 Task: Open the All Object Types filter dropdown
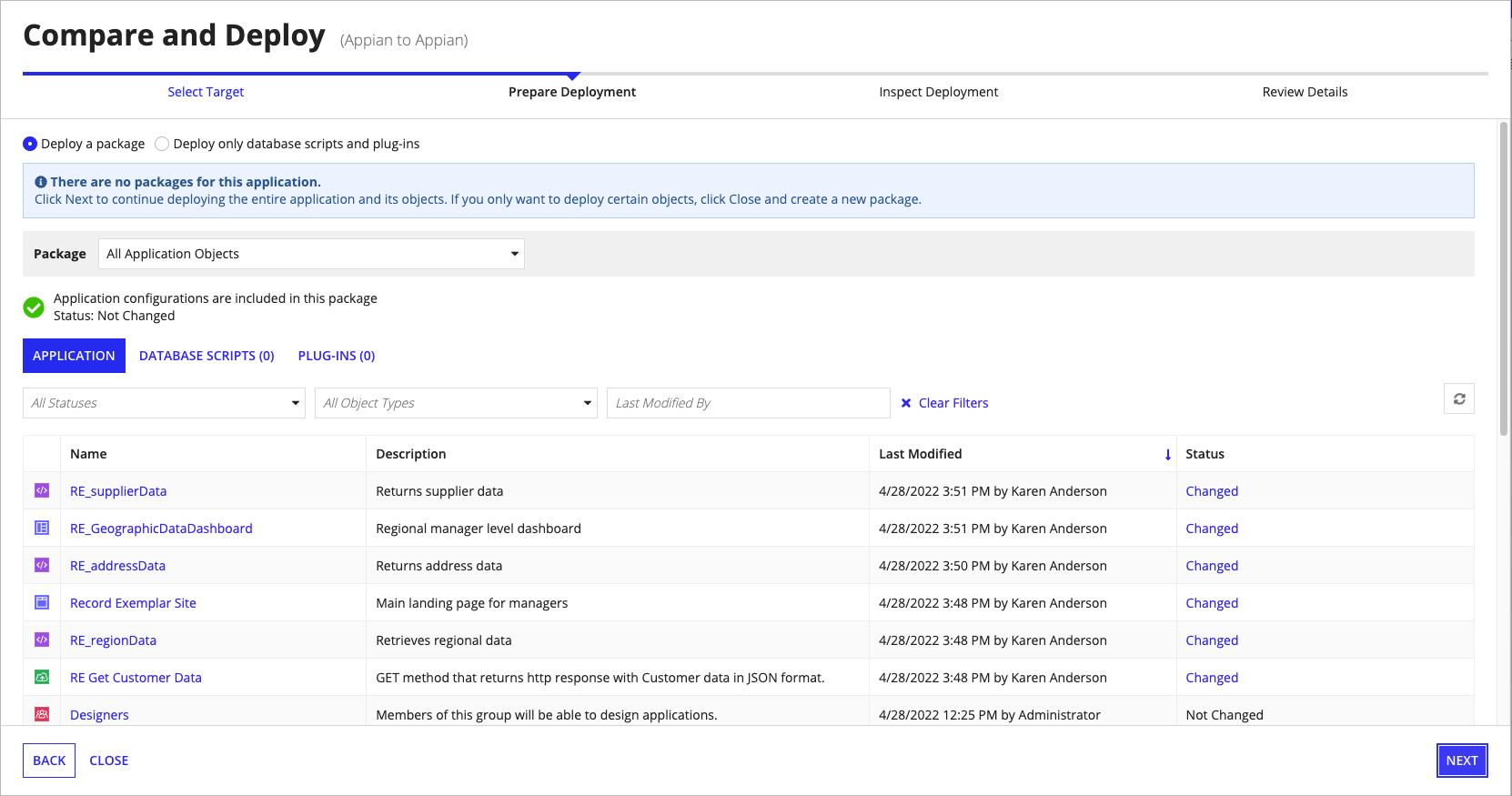456,403
